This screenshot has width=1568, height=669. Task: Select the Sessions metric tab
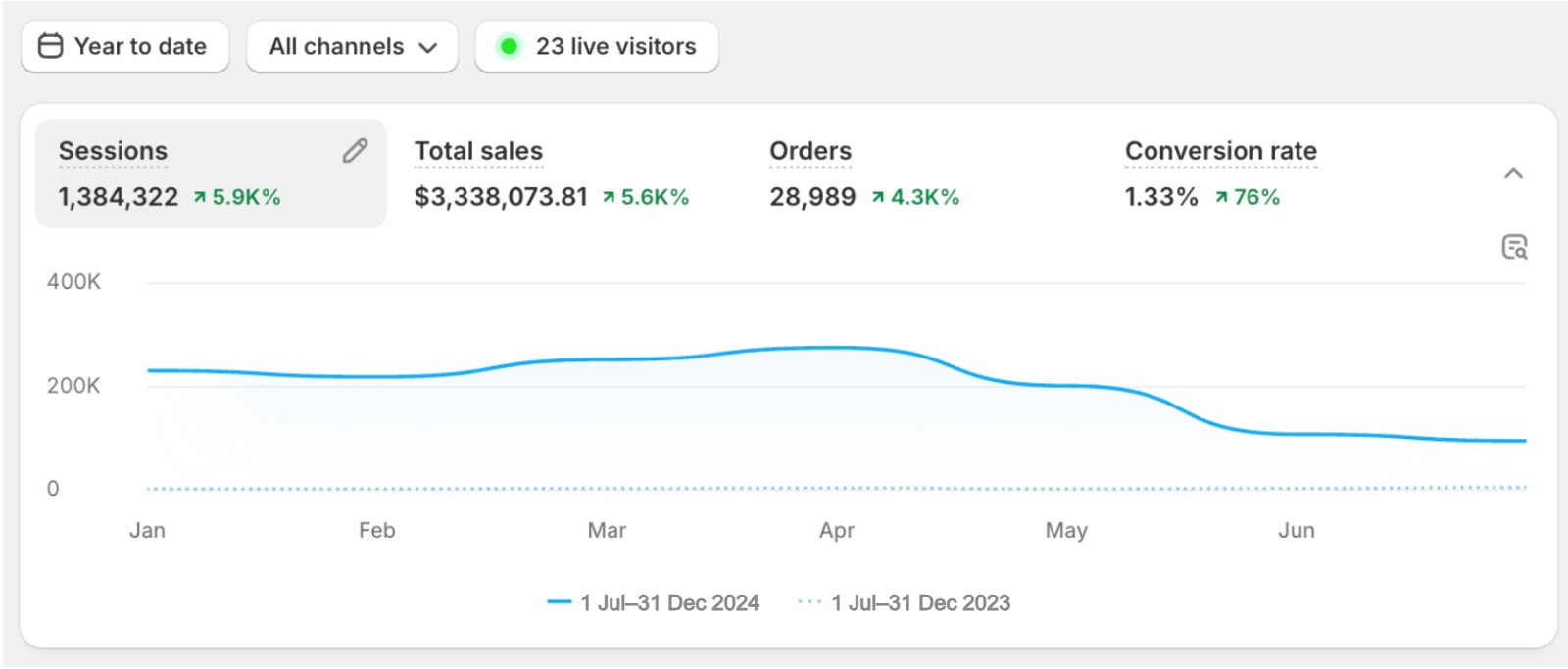(x=113, y=151)
